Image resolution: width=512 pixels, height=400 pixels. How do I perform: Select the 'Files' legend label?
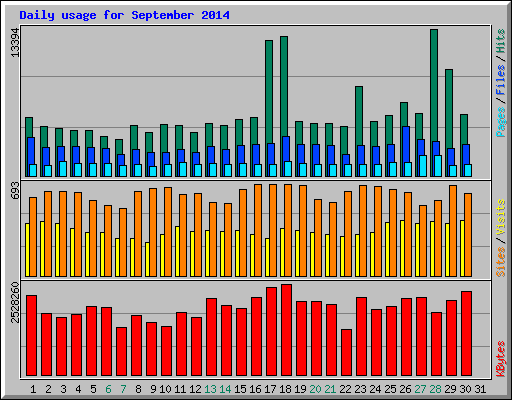point(501,80)
